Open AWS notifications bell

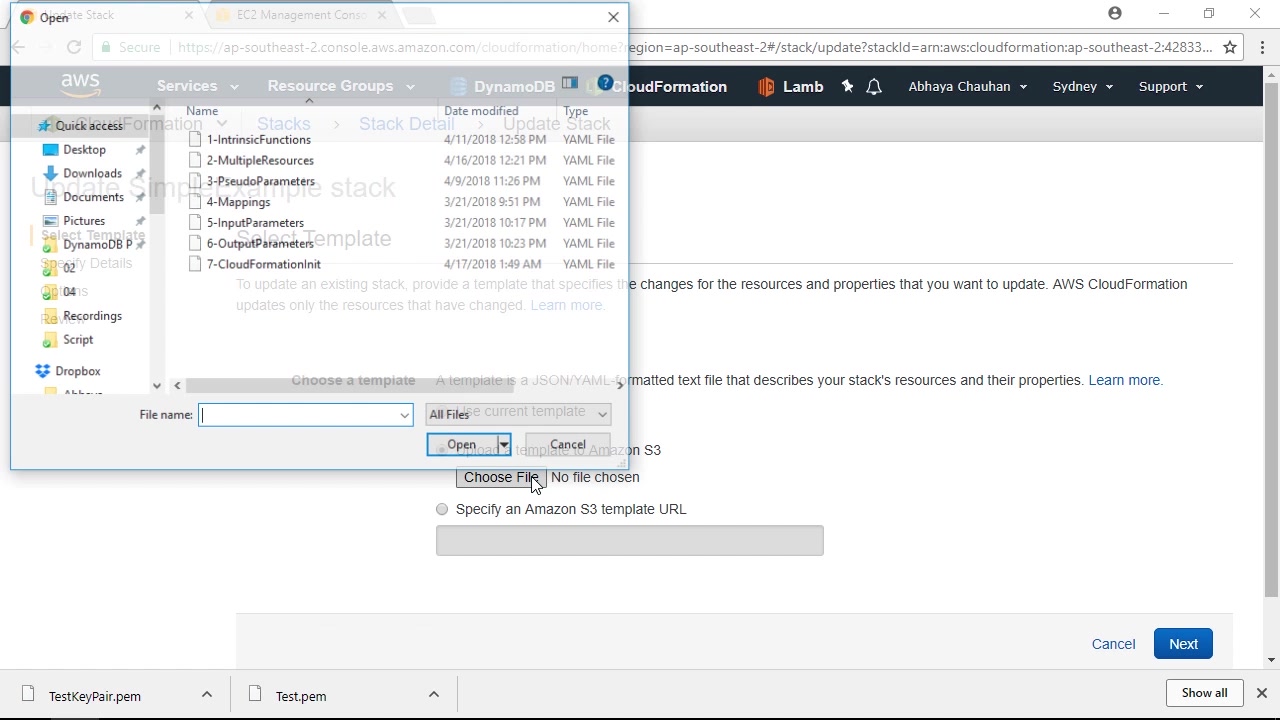click(874, 87)
